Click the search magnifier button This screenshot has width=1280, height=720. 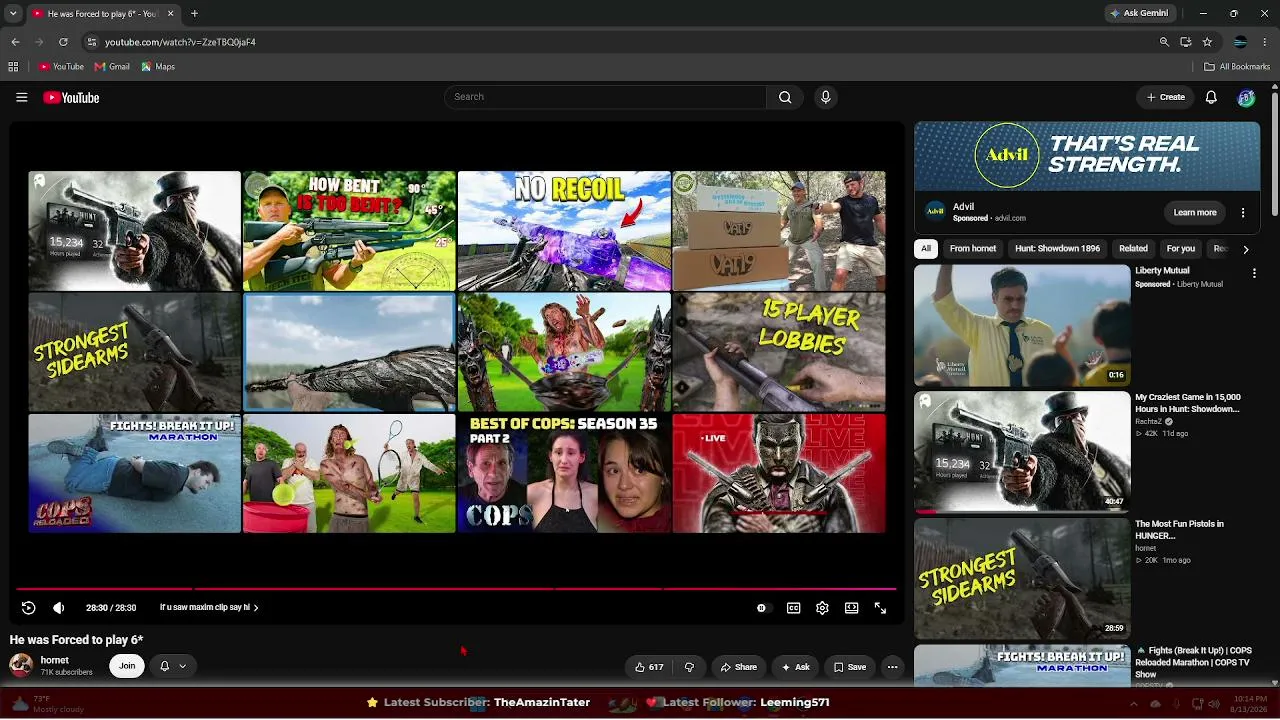785,97
